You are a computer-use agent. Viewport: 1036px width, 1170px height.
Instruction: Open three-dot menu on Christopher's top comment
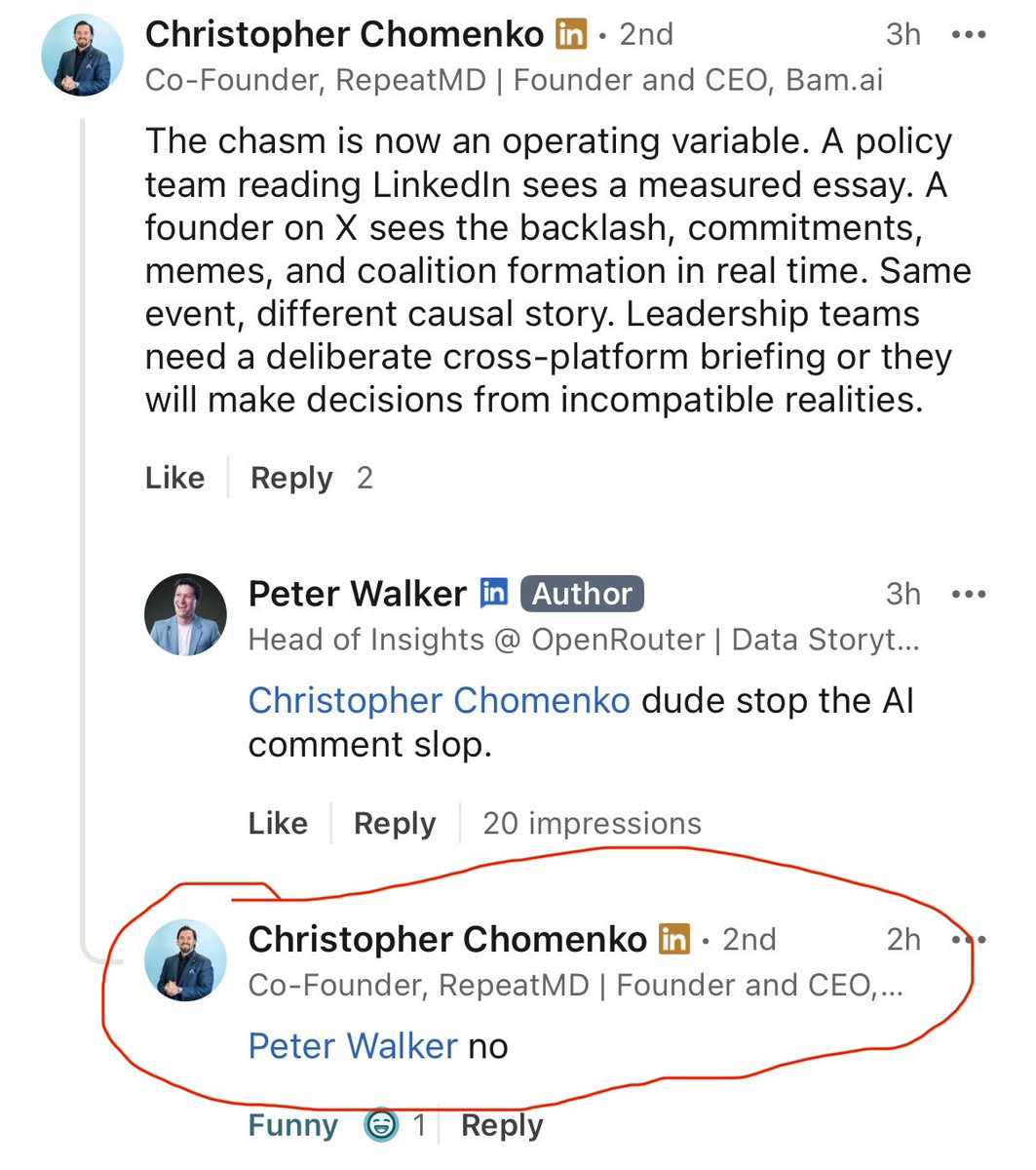click(968, 35)
